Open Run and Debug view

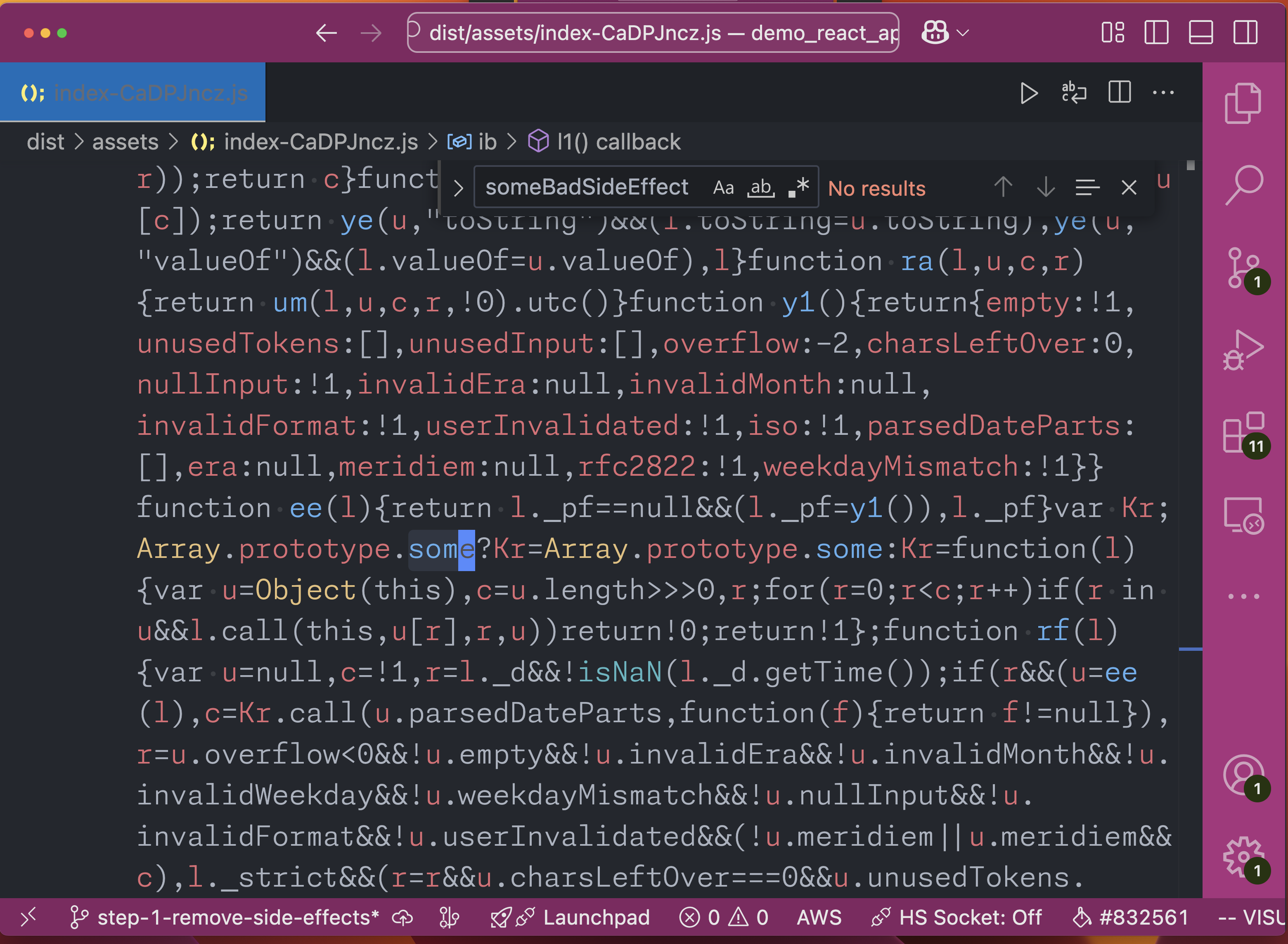coord(1243,350)
